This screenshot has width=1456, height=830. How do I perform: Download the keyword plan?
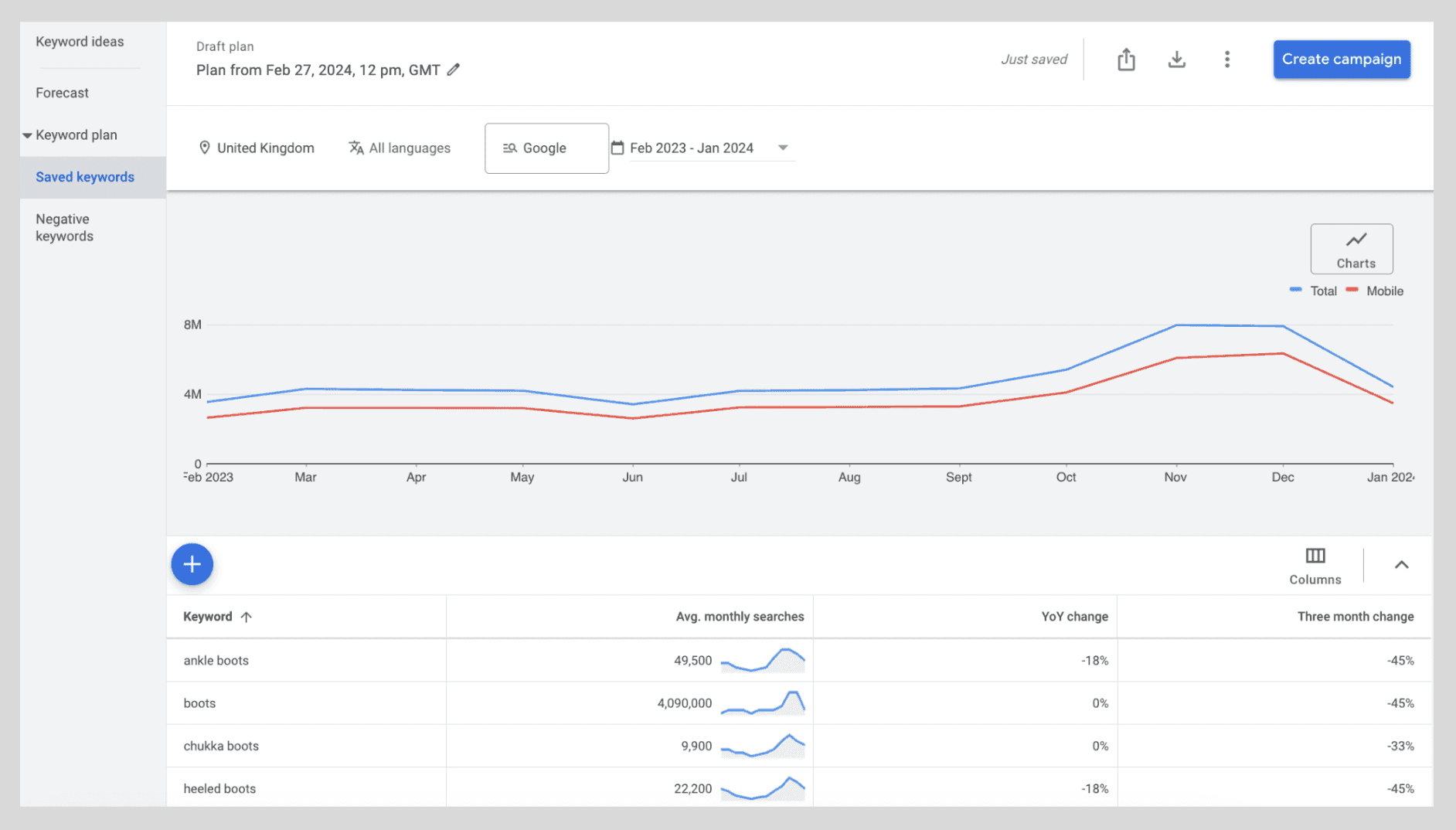coord(1176,60)
